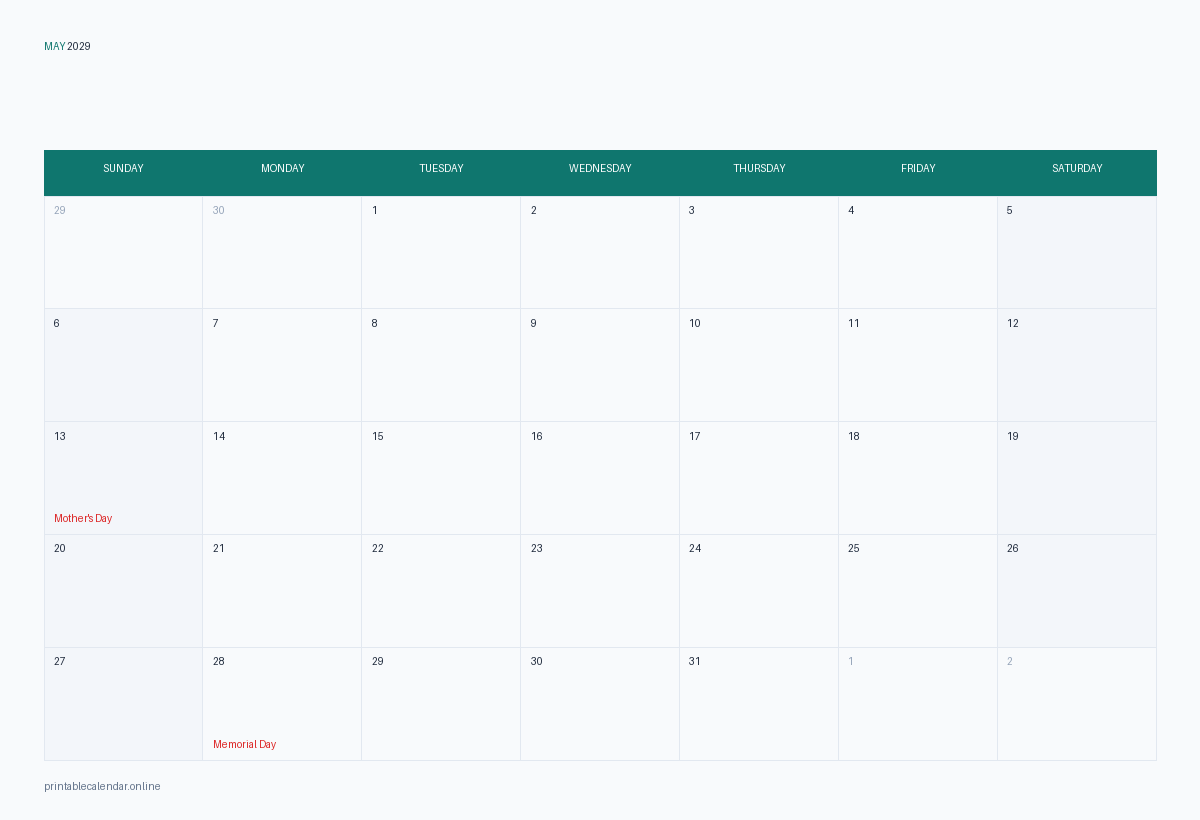Select Friday May 4

pos(918,252)
